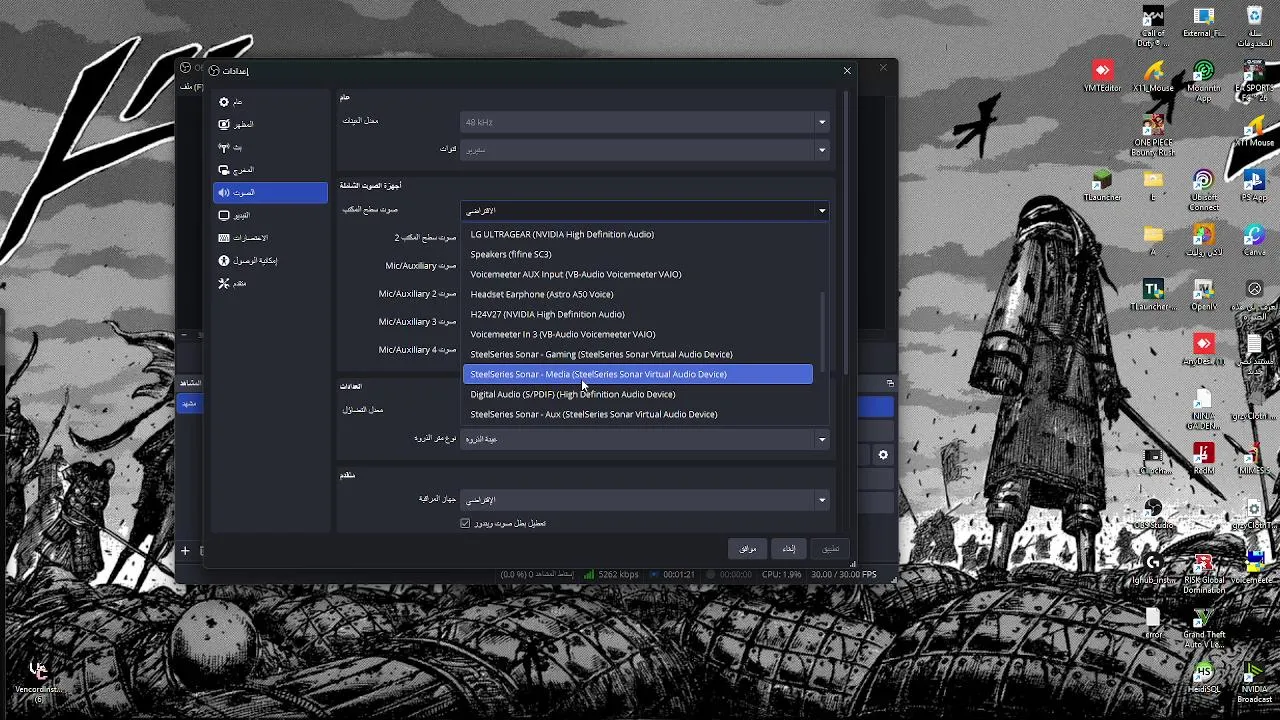Screen dimensions: 1280x720
Task: Open the AnyDesk desktop shortcut
Action: click(x=1203, y=350)
